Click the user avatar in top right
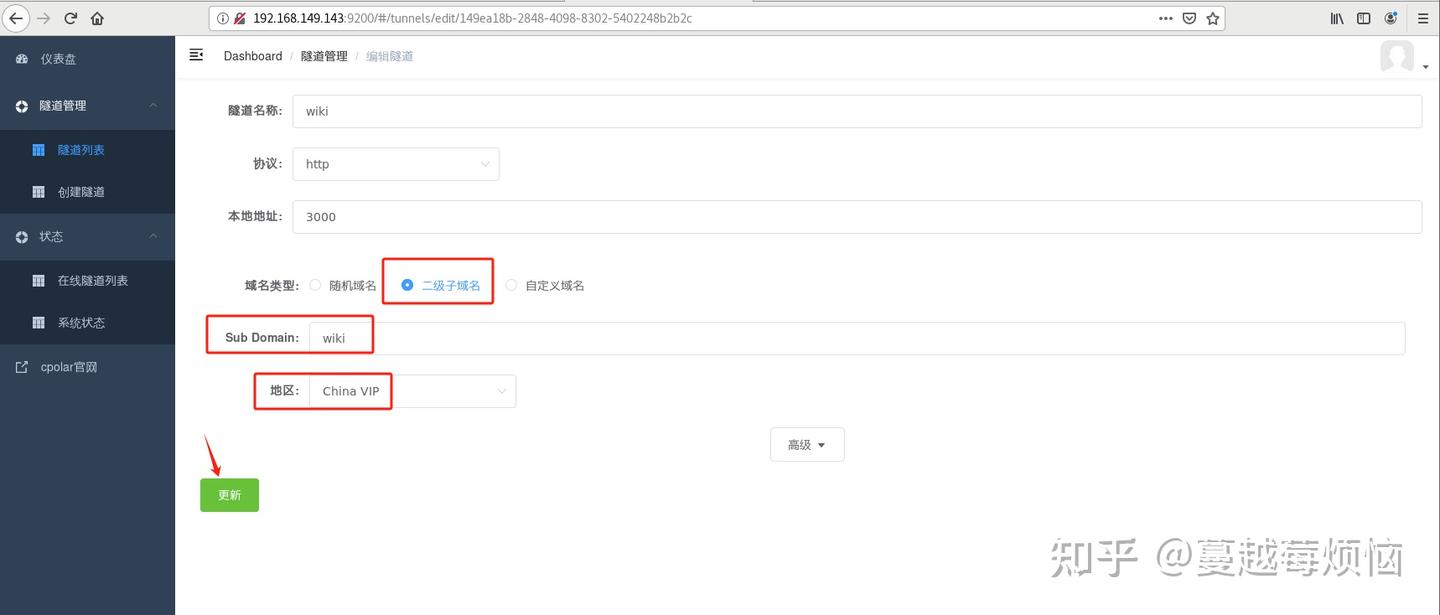The width and height of the screenshot is (1440, 615). [1397, 57]
